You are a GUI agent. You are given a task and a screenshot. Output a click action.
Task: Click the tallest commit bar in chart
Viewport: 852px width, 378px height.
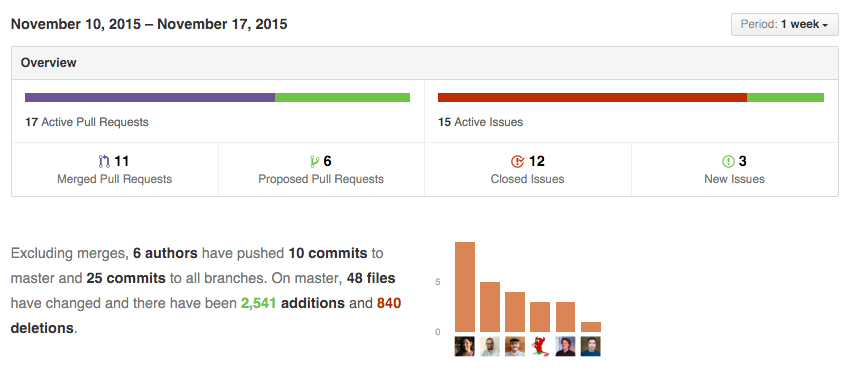(x=465, y=287)
